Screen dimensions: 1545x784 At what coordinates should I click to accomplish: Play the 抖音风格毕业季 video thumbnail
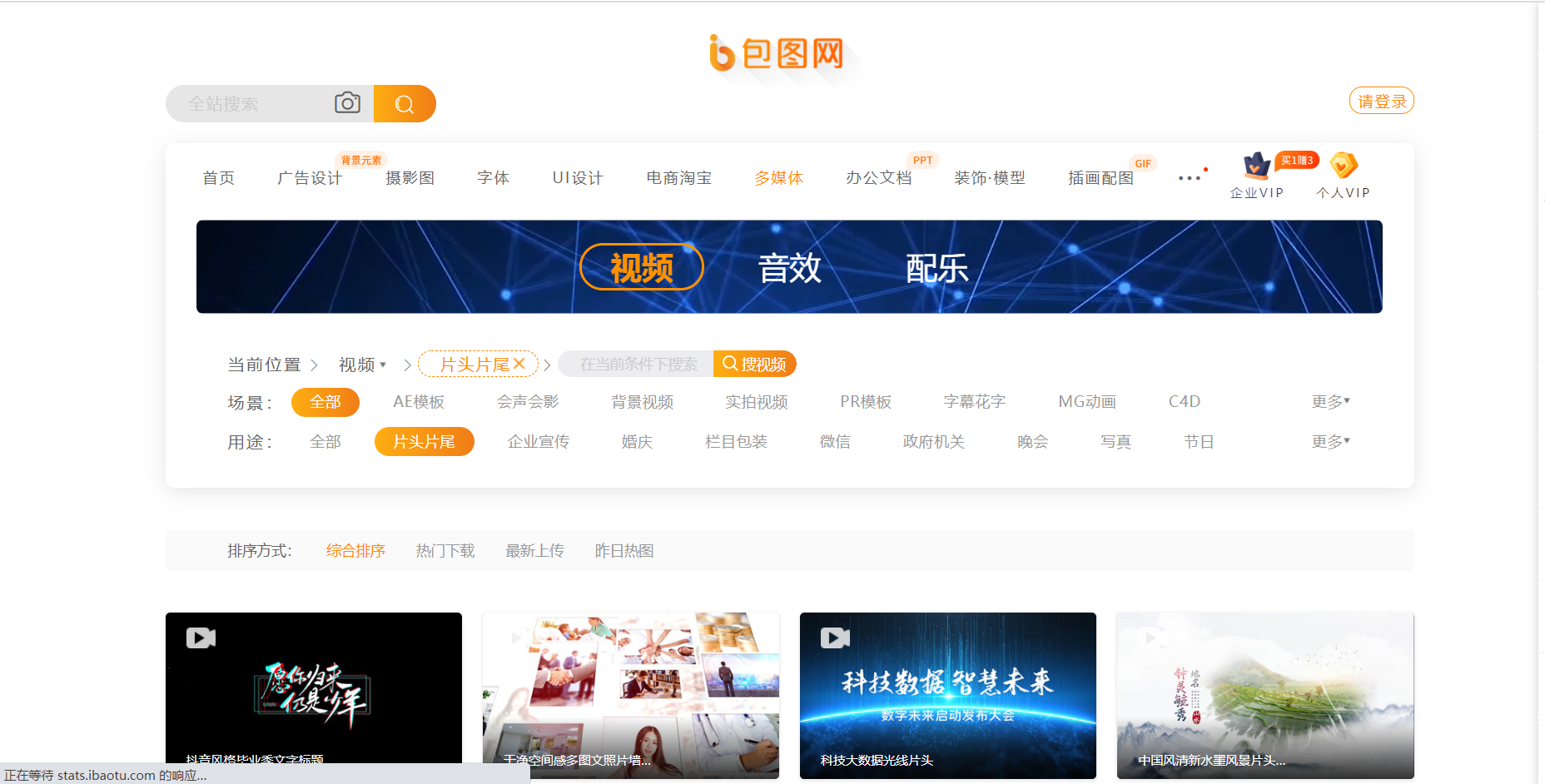199,638
